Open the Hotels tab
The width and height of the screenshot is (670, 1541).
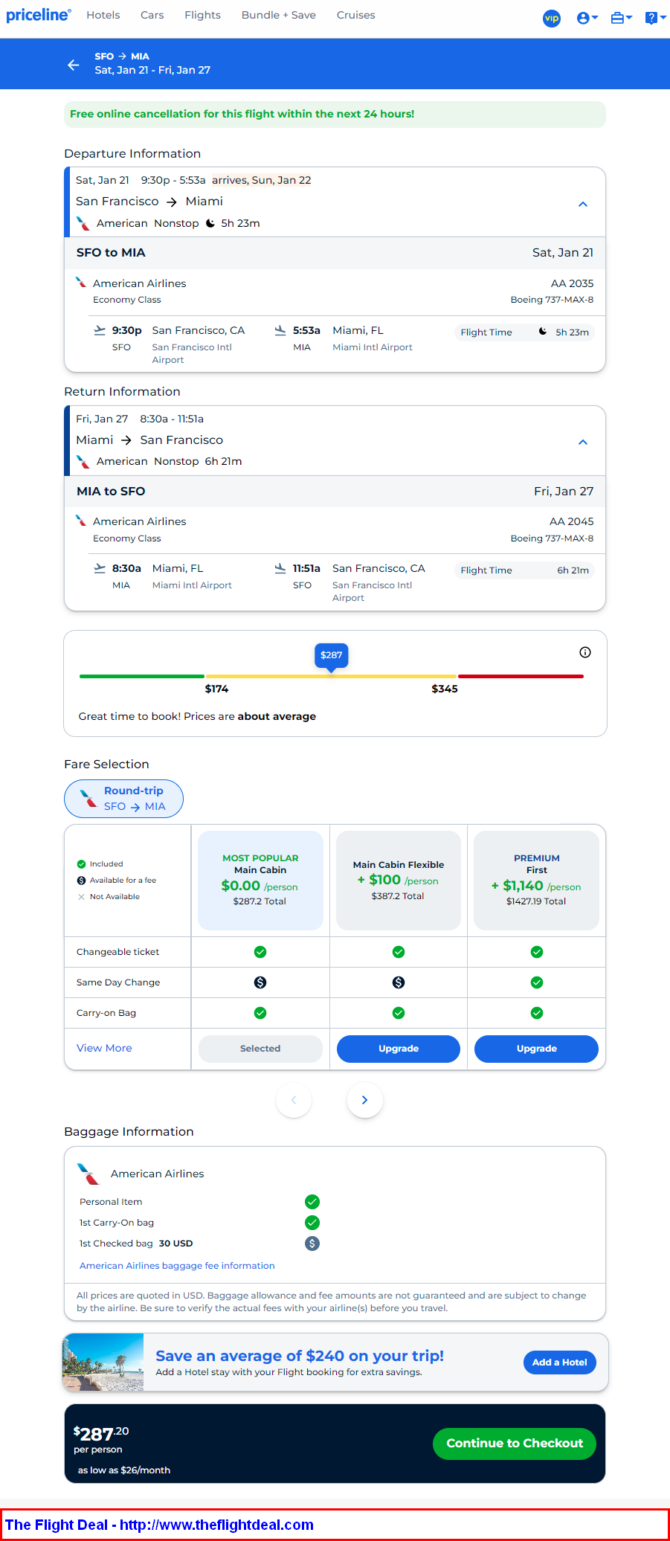click(103, 15)
